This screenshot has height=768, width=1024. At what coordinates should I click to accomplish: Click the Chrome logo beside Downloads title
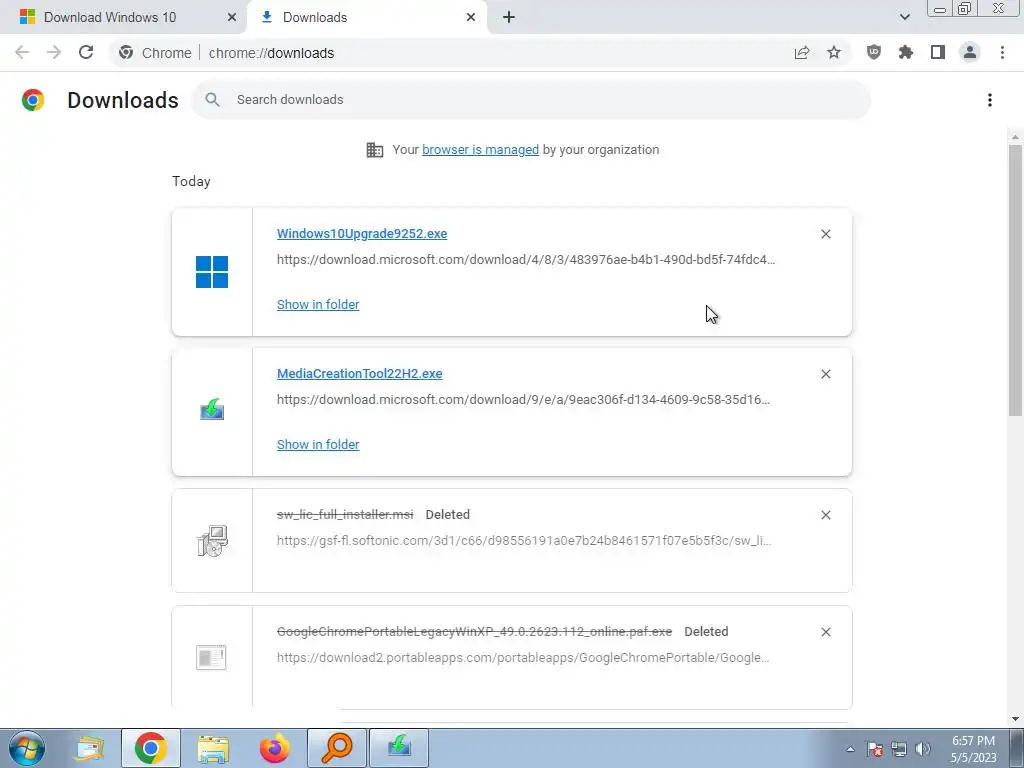33,100
